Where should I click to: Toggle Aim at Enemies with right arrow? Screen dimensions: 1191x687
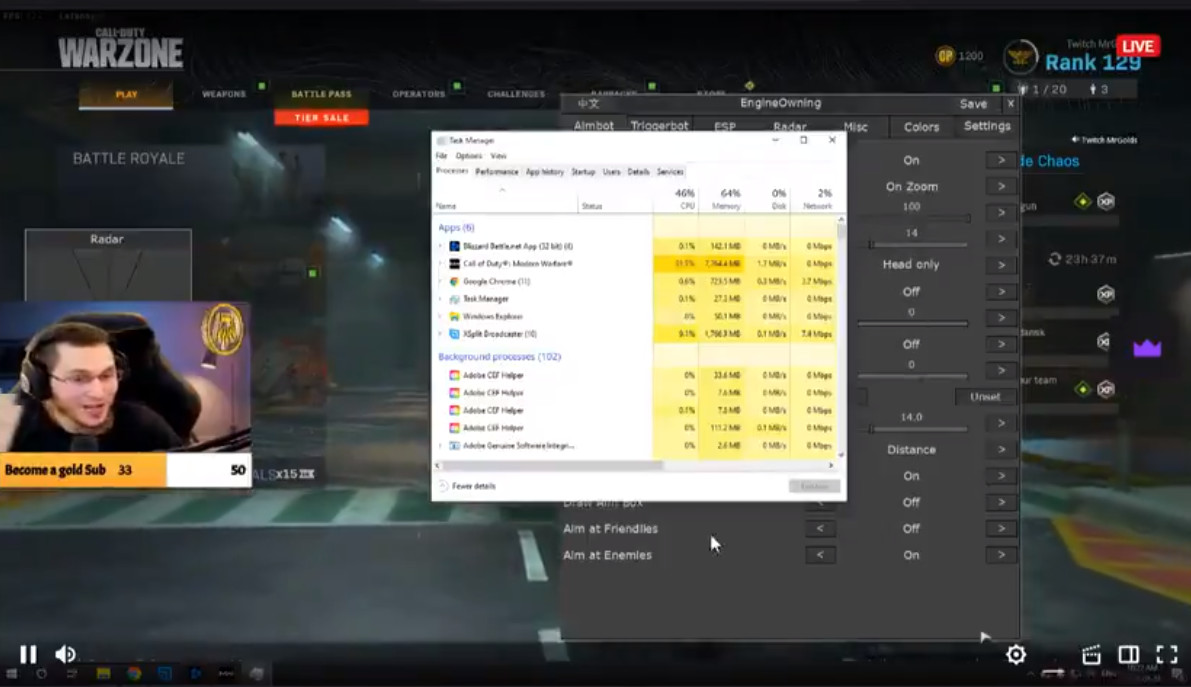[1001, 555]
